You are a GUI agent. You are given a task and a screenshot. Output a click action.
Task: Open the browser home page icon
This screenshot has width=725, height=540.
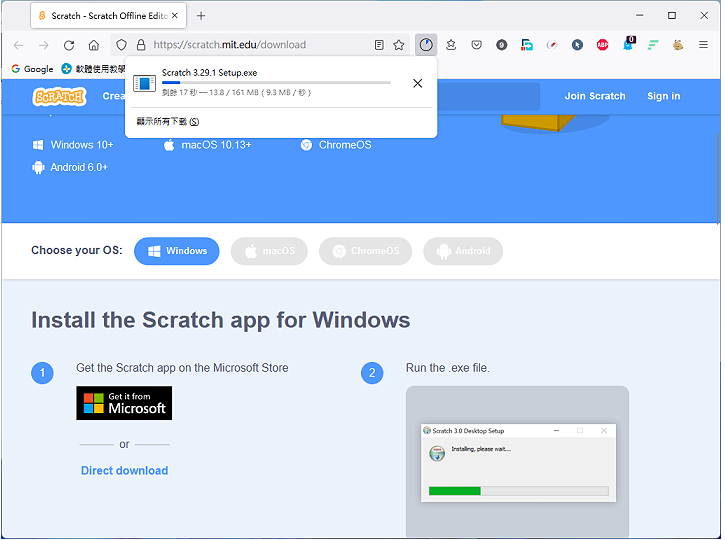[x=94, y=45]
